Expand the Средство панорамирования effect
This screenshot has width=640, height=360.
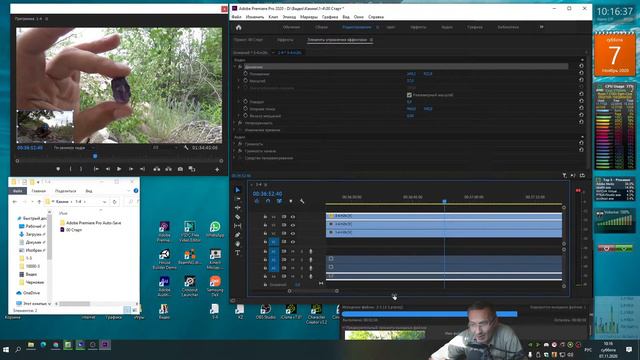(235, 158)
